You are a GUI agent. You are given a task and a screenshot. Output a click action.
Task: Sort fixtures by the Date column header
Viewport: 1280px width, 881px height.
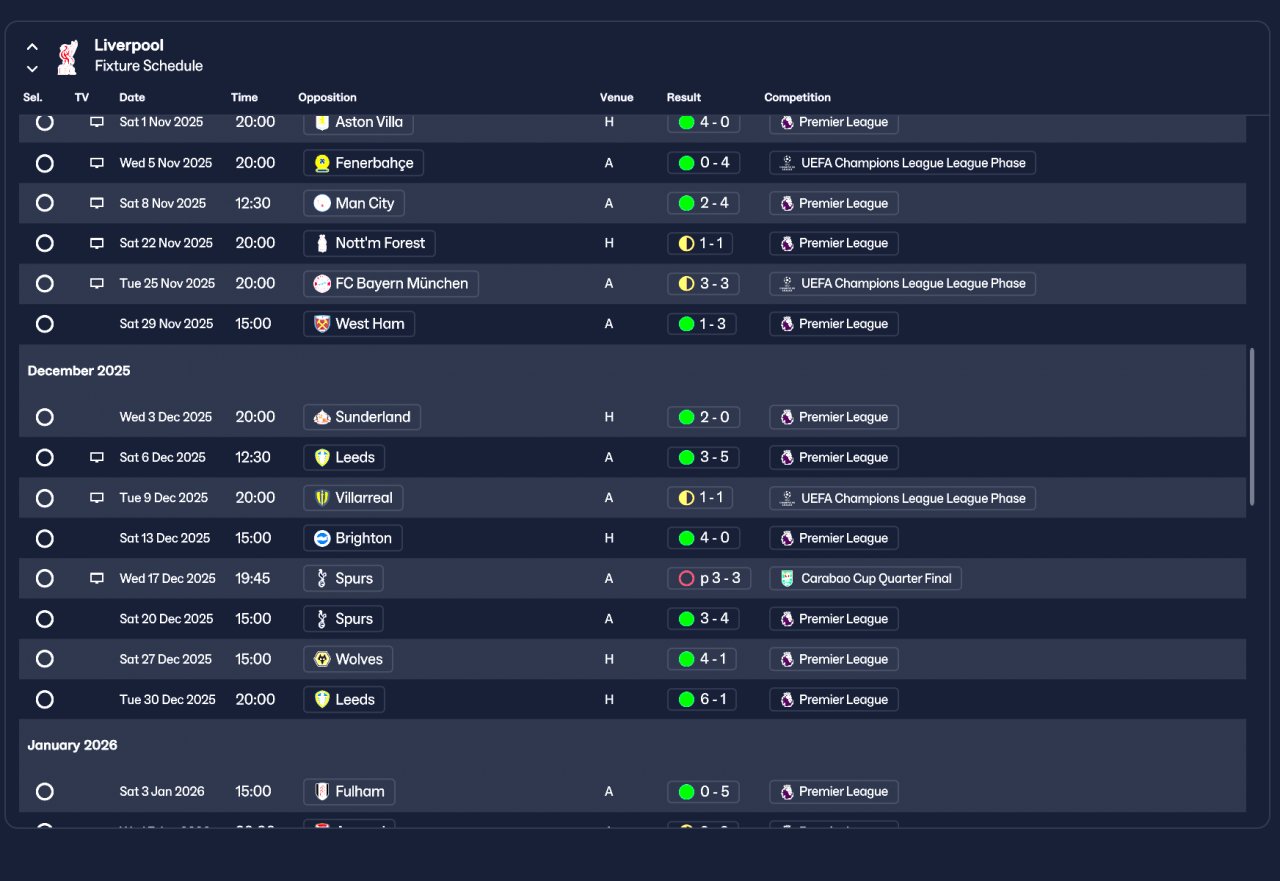132,97
